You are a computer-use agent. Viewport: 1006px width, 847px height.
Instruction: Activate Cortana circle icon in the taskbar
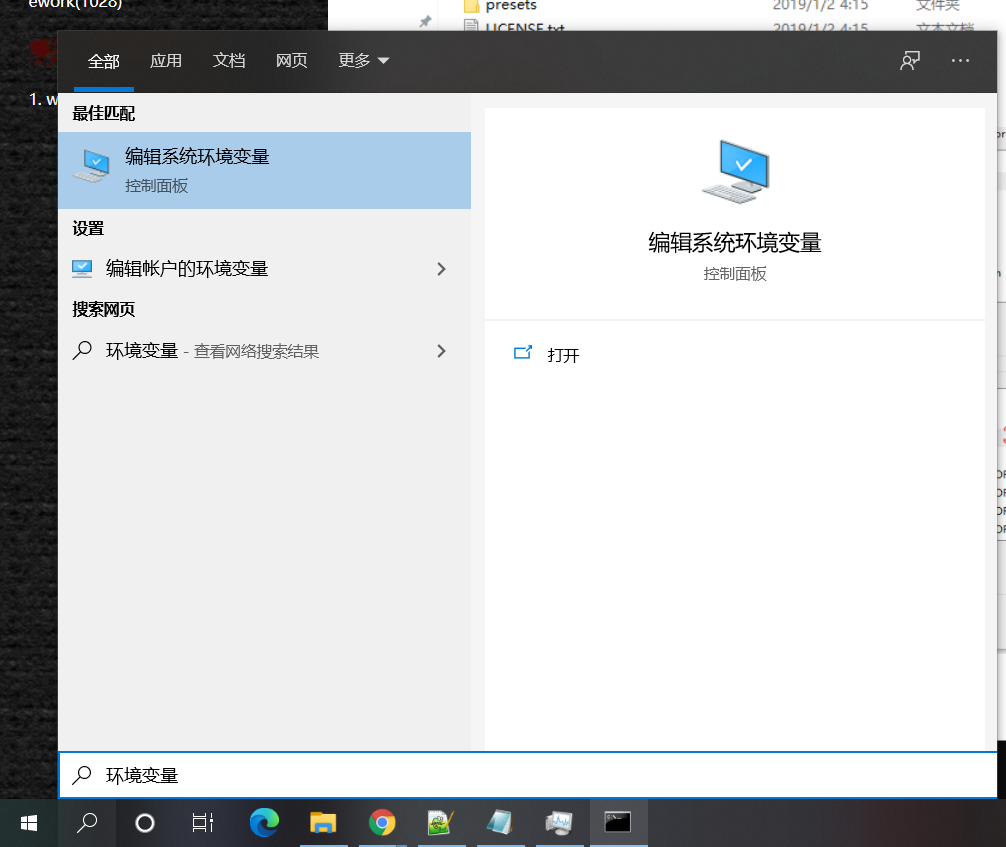click(x=143, y=823)
